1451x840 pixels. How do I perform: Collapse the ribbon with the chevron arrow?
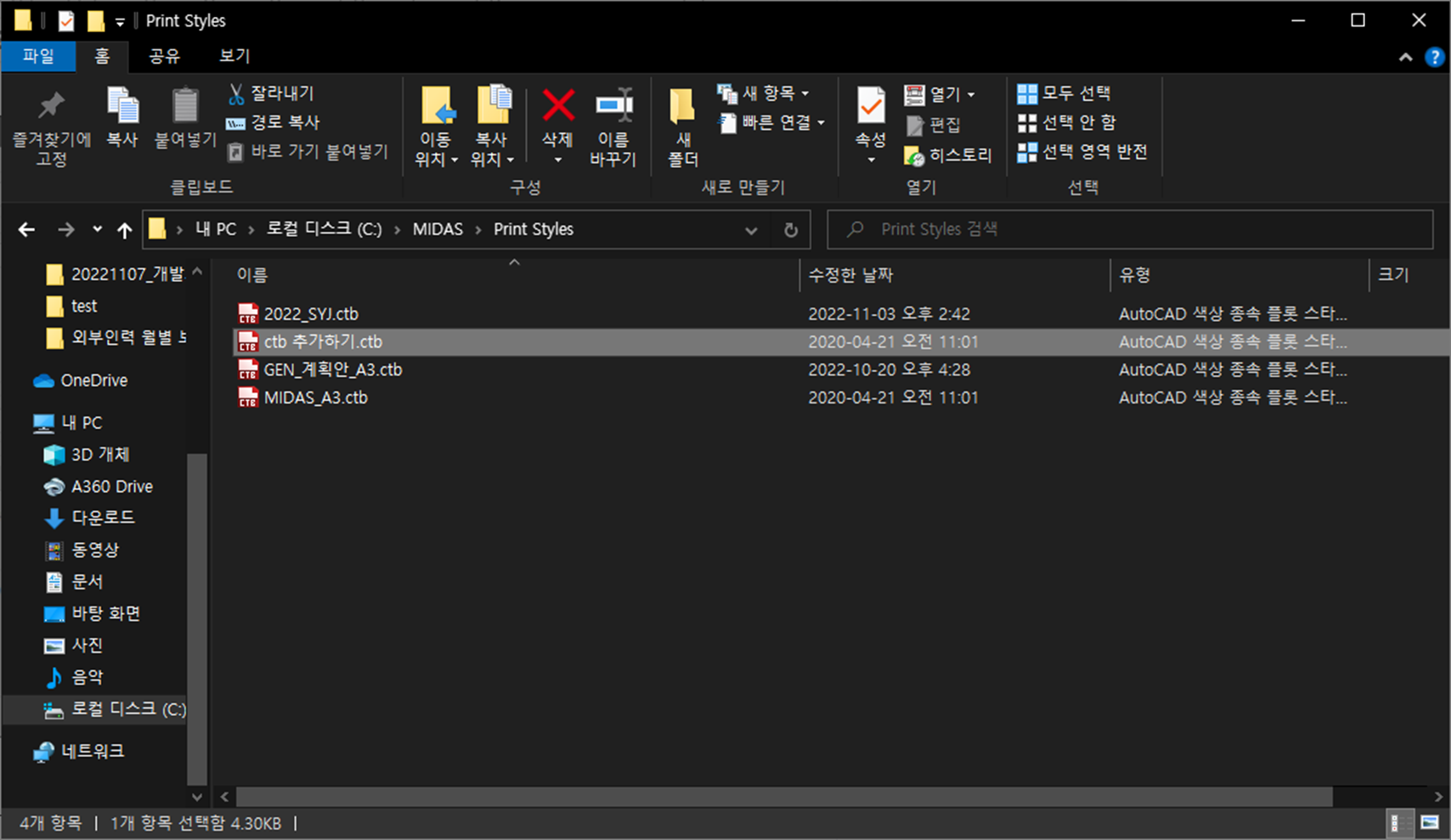click(x=1406, y=56)
